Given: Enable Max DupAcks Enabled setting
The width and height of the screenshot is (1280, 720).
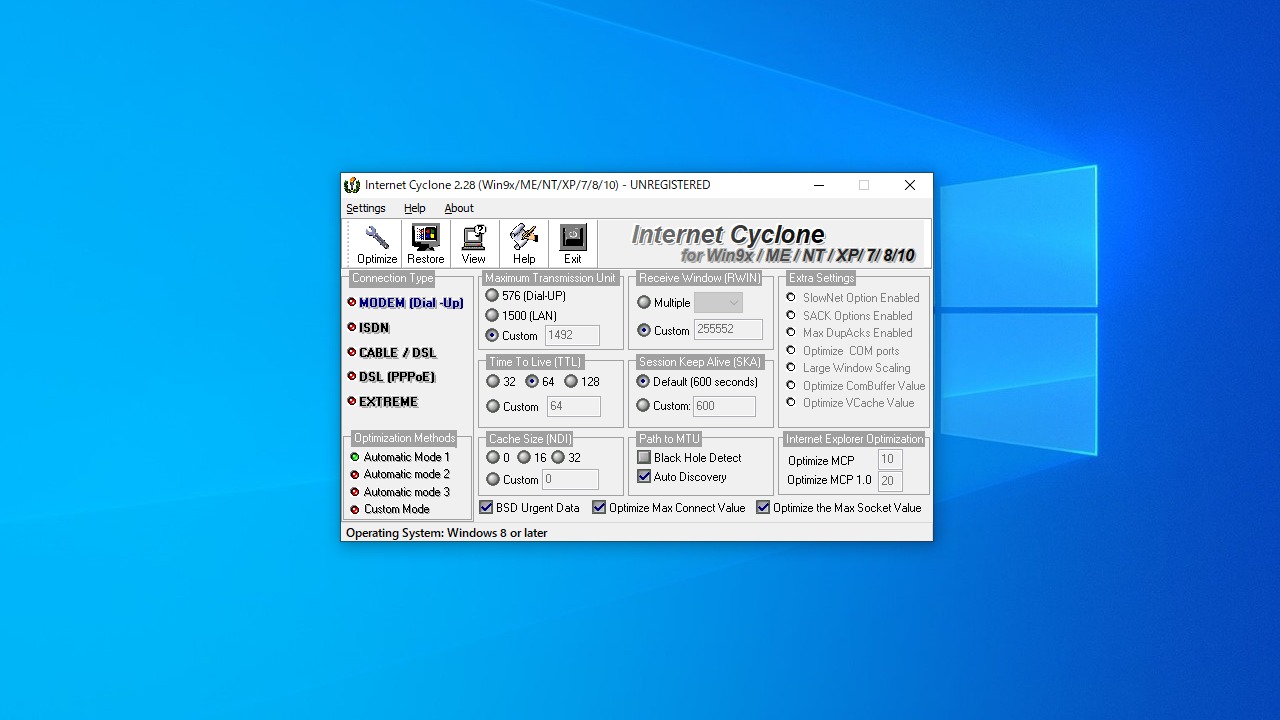Looking at the screenshot, I should (x=791, y=333).
